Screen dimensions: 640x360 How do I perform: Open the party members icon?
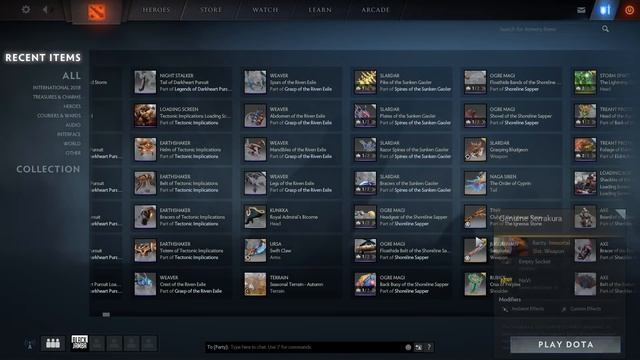pos(53,343)
